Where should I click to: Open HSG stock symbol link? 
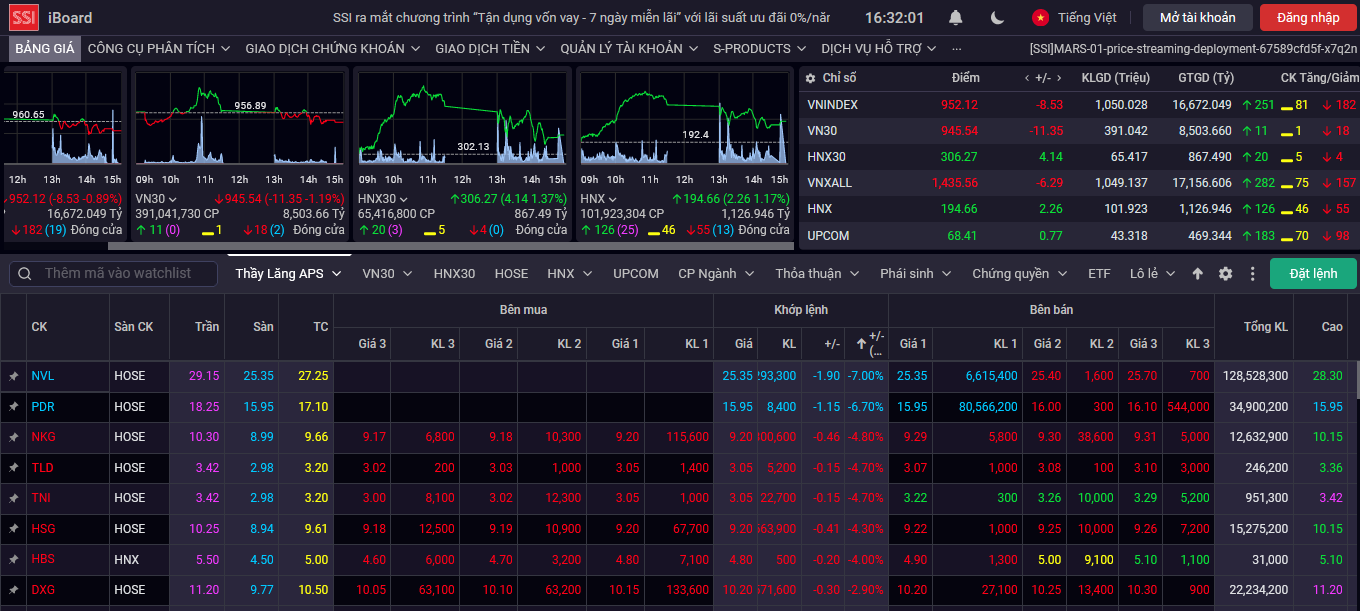43,529
